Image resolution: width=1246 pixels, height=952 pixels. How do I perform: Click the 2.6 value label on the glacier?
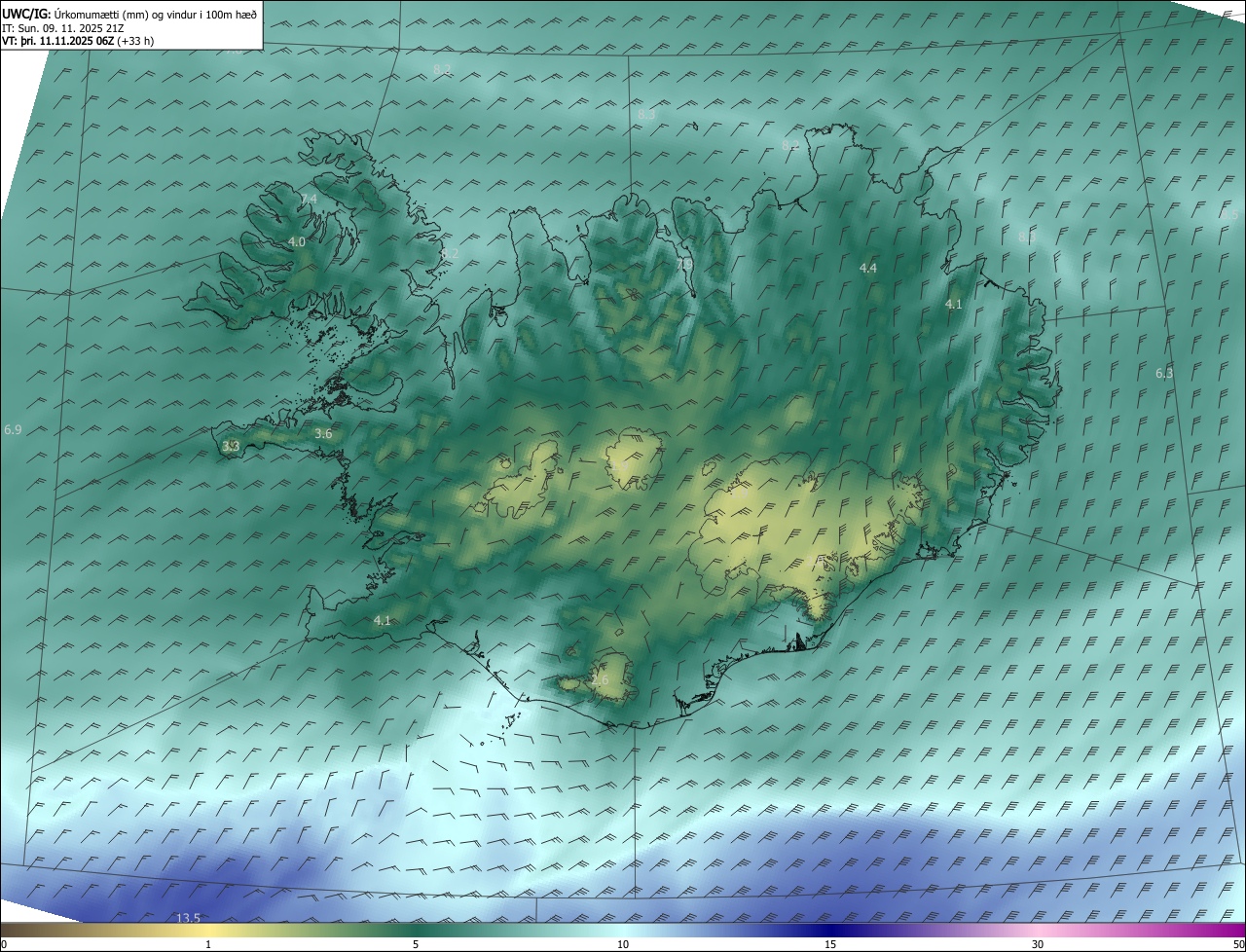[x=600, y=680]
